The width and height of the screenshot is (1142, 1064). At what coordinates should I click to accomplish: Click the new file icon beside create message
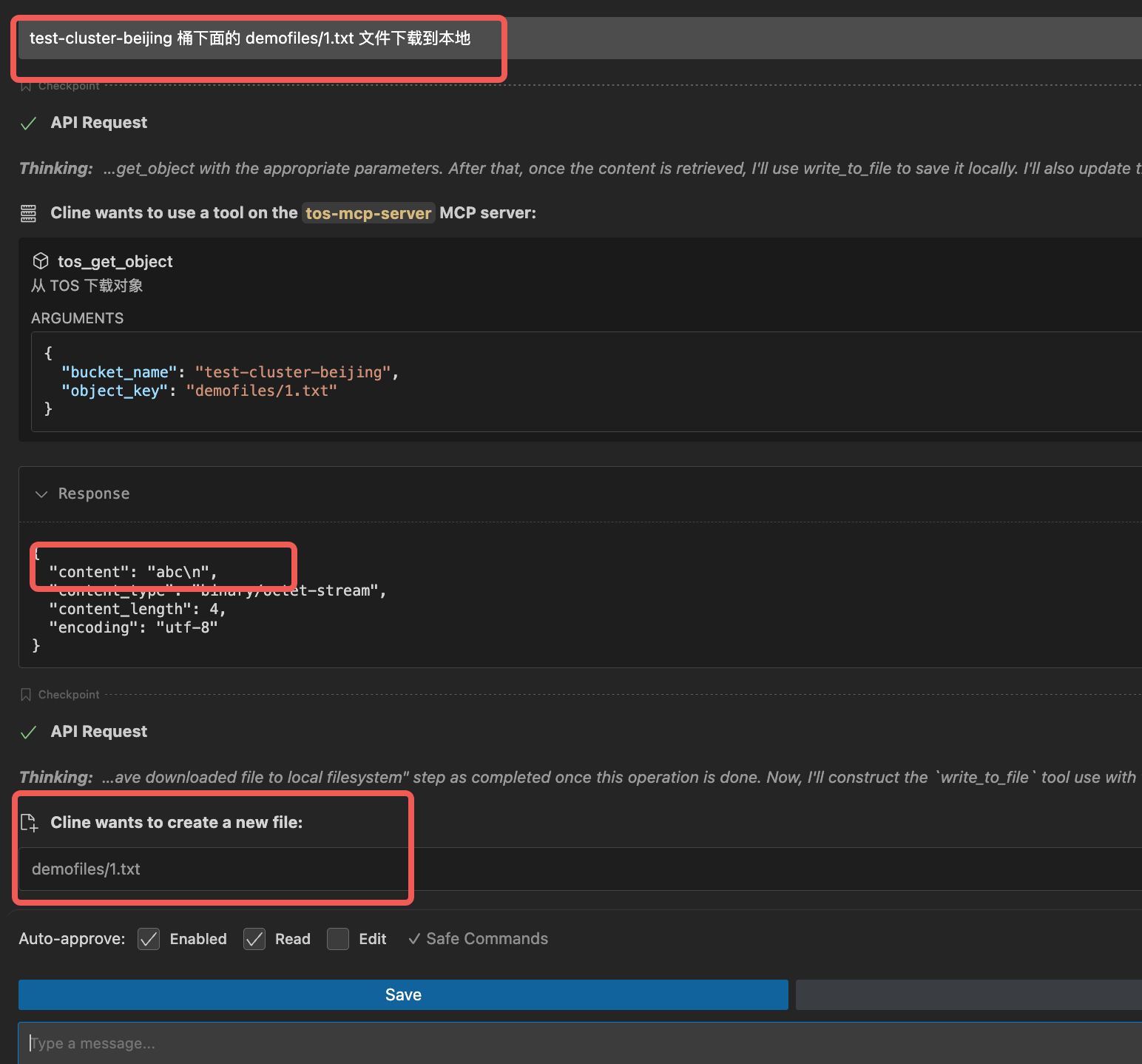tap(29, 823)
